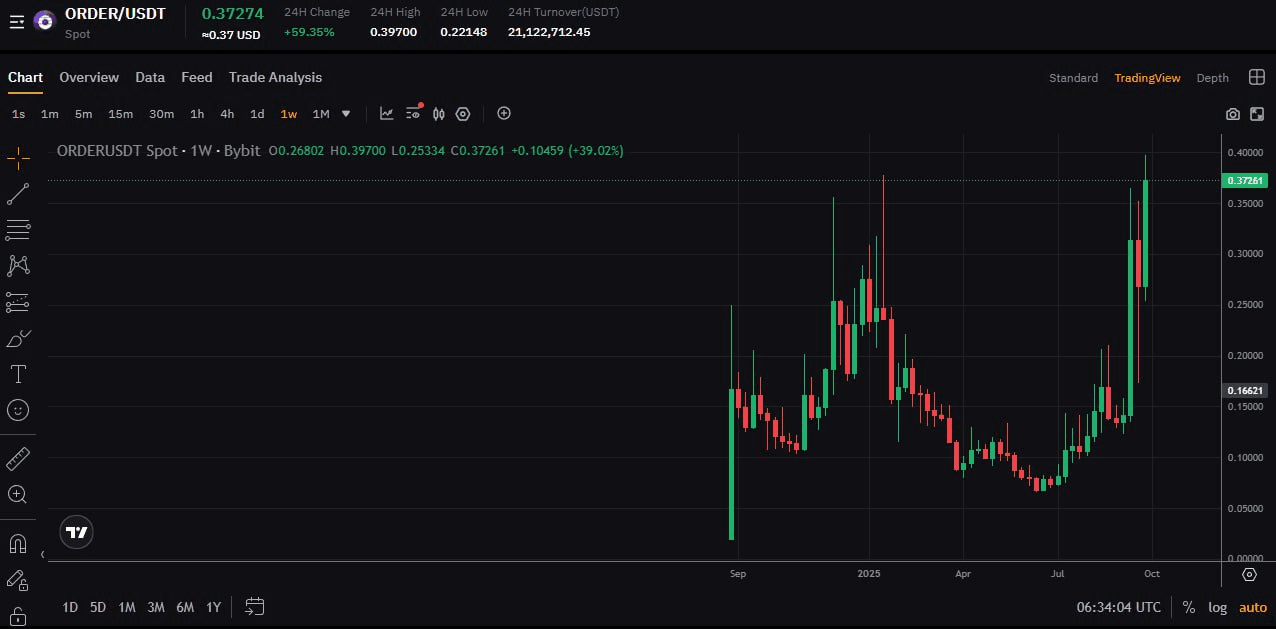Set the interval to 1m
Image resolution: width=1276 pixels, height=629 pixels.
[49, 114]
